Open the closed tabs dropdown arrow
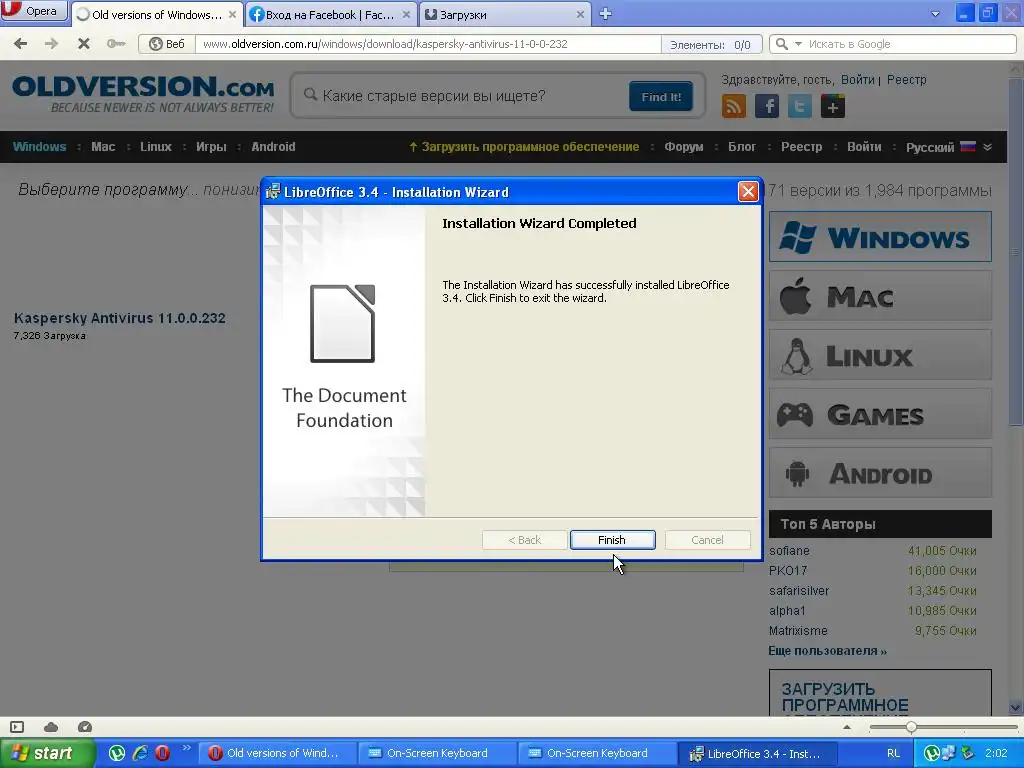Screen dimensions: 1024x768 click(x=935, y=14)
